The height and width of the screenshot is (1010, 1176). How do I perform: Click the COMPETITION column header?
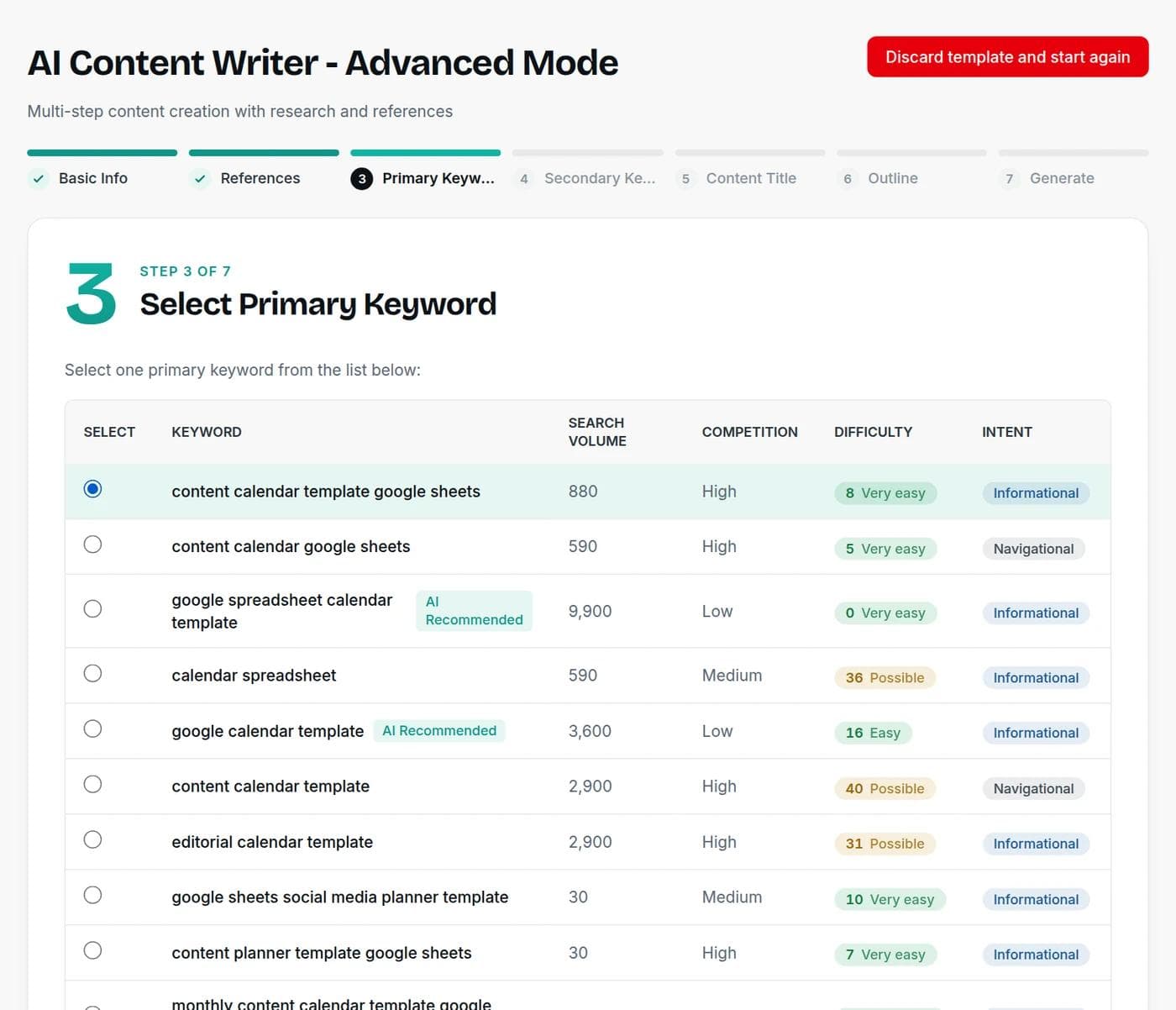[750, 432]
